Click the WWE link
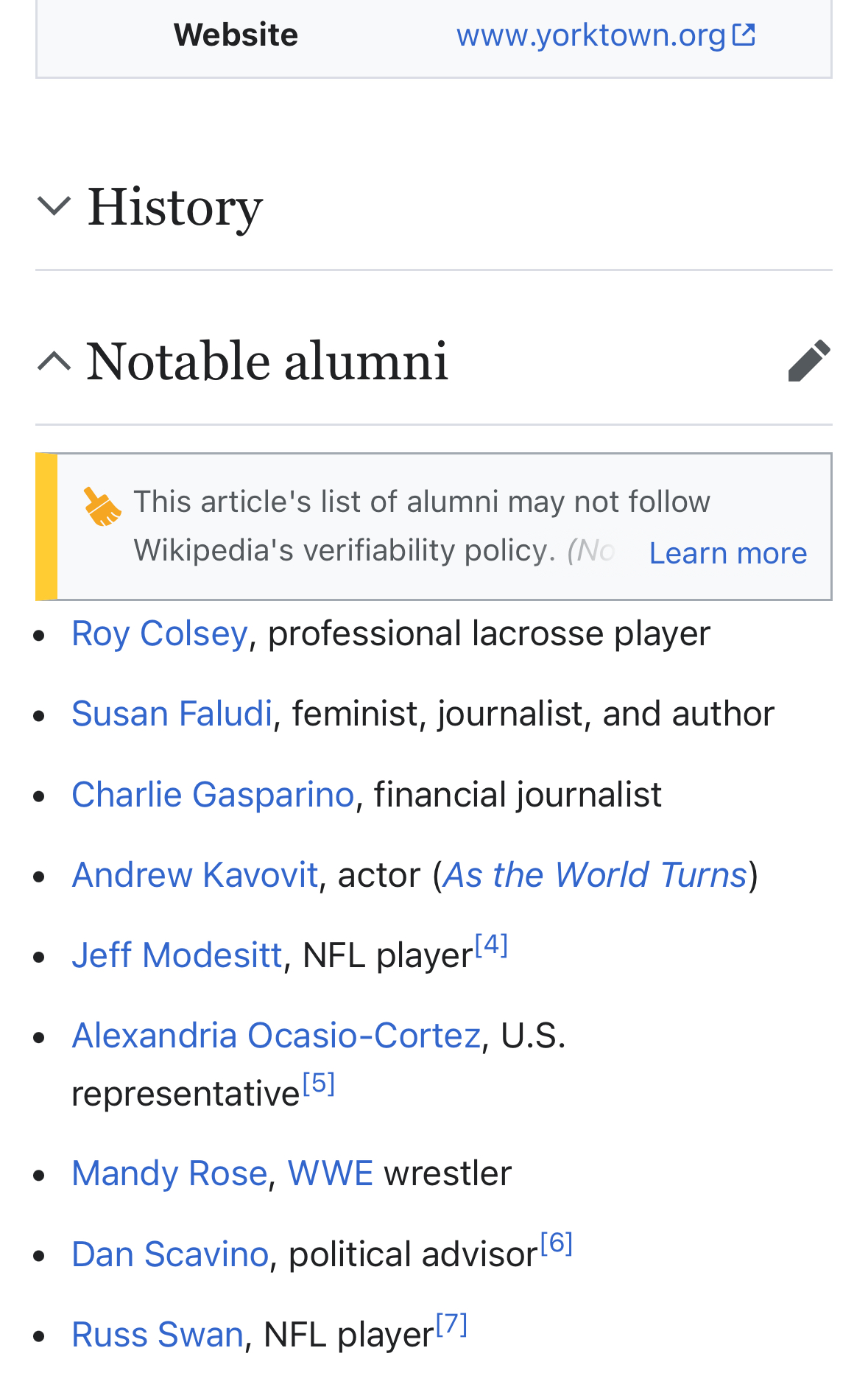The height and width of the screenshot is (1387, 868). point(331,1173)
